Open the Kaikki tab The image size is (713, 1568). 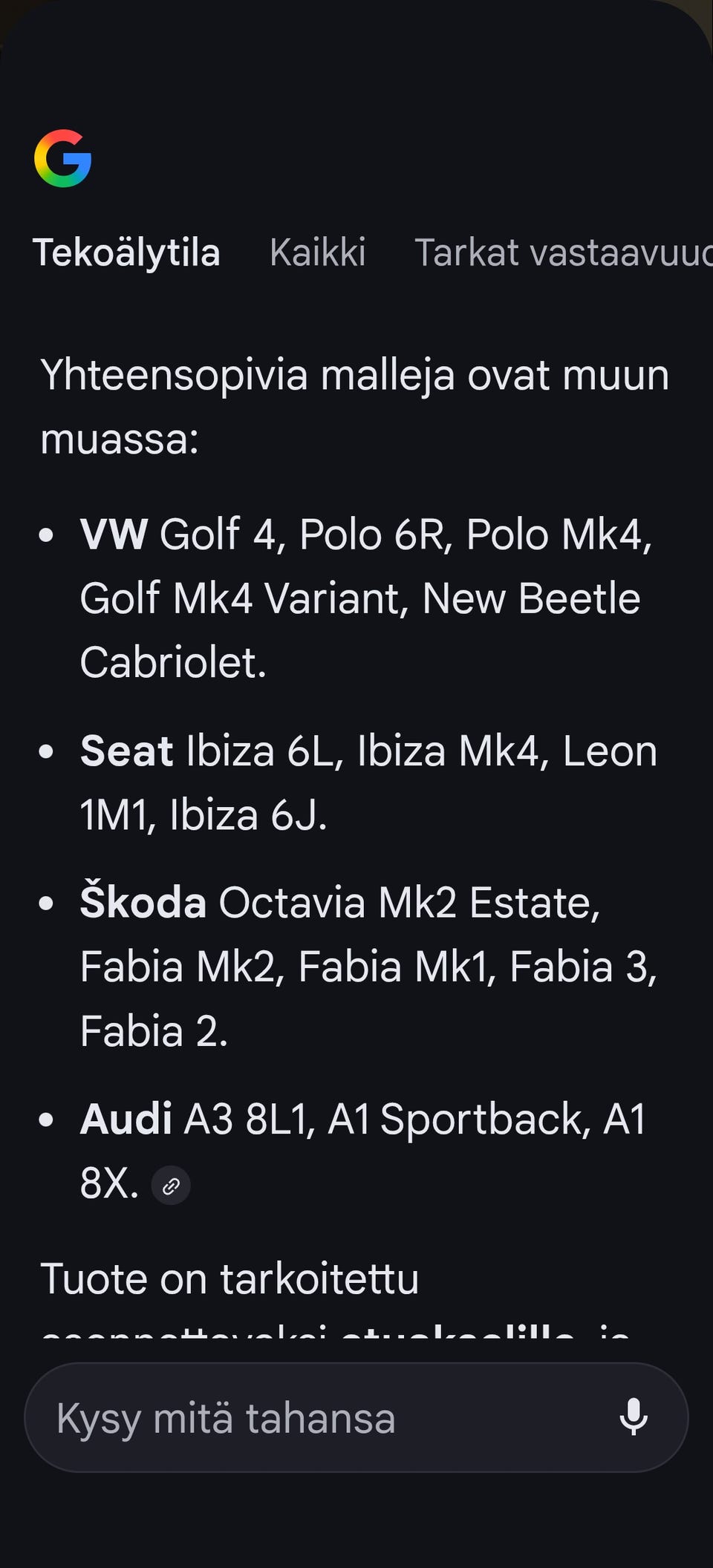(x=317, y=252)
